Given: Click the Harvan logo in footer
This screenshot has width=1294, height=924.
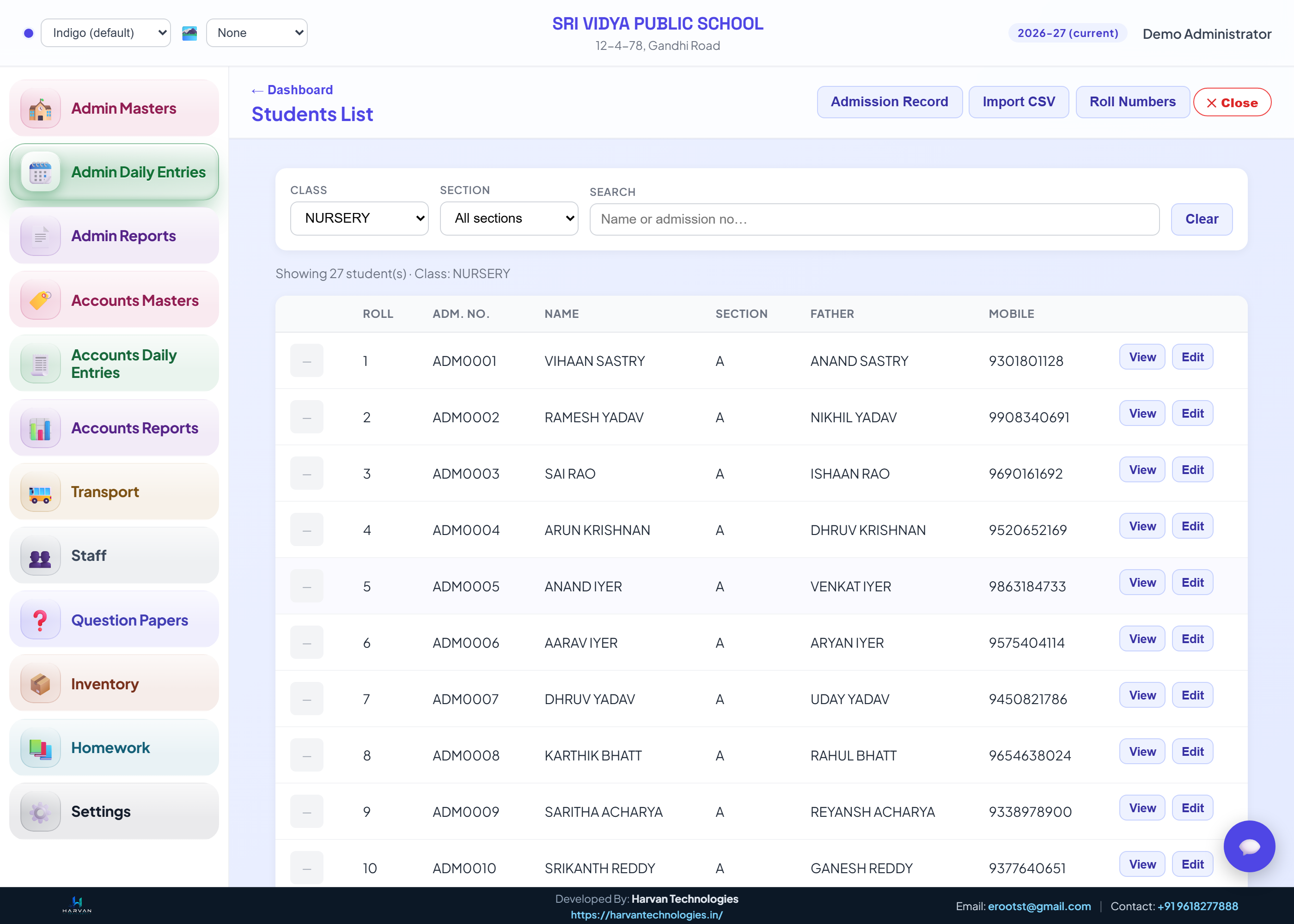Looking at the screenshot, I should tap(77, 904).
